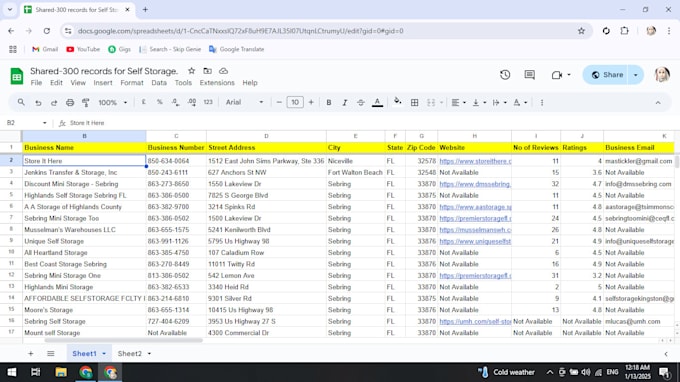Viewport: 680px width, 382px height.
Task: Open the Data menu
Action: [159, 83]
